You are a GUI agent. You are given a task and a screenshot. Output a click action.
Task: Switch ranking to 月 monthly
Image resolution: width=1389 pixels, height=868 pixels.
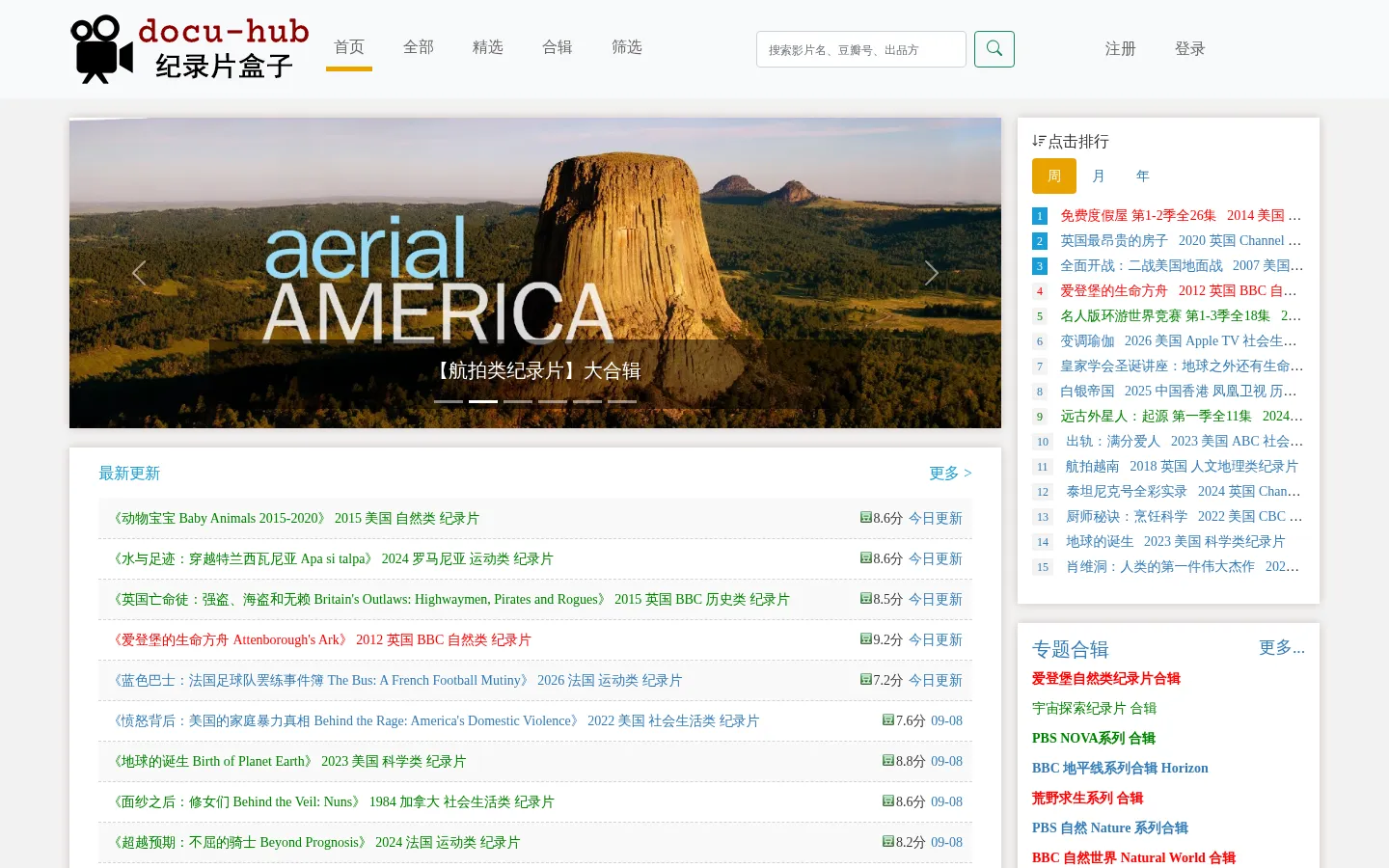[1099, 176]
